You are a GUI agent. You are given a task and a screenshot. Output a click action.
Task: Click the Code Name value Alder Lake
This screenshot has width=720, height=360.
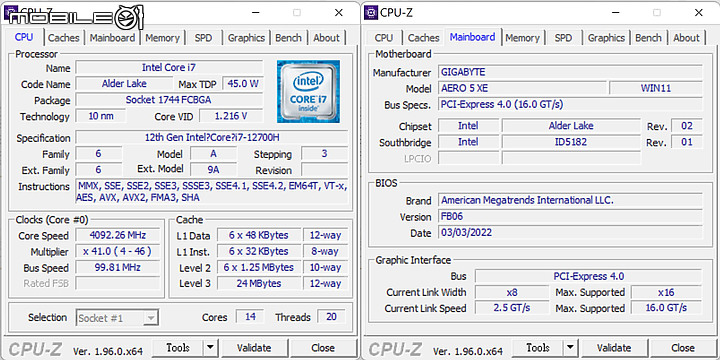[x=124, y=84]
